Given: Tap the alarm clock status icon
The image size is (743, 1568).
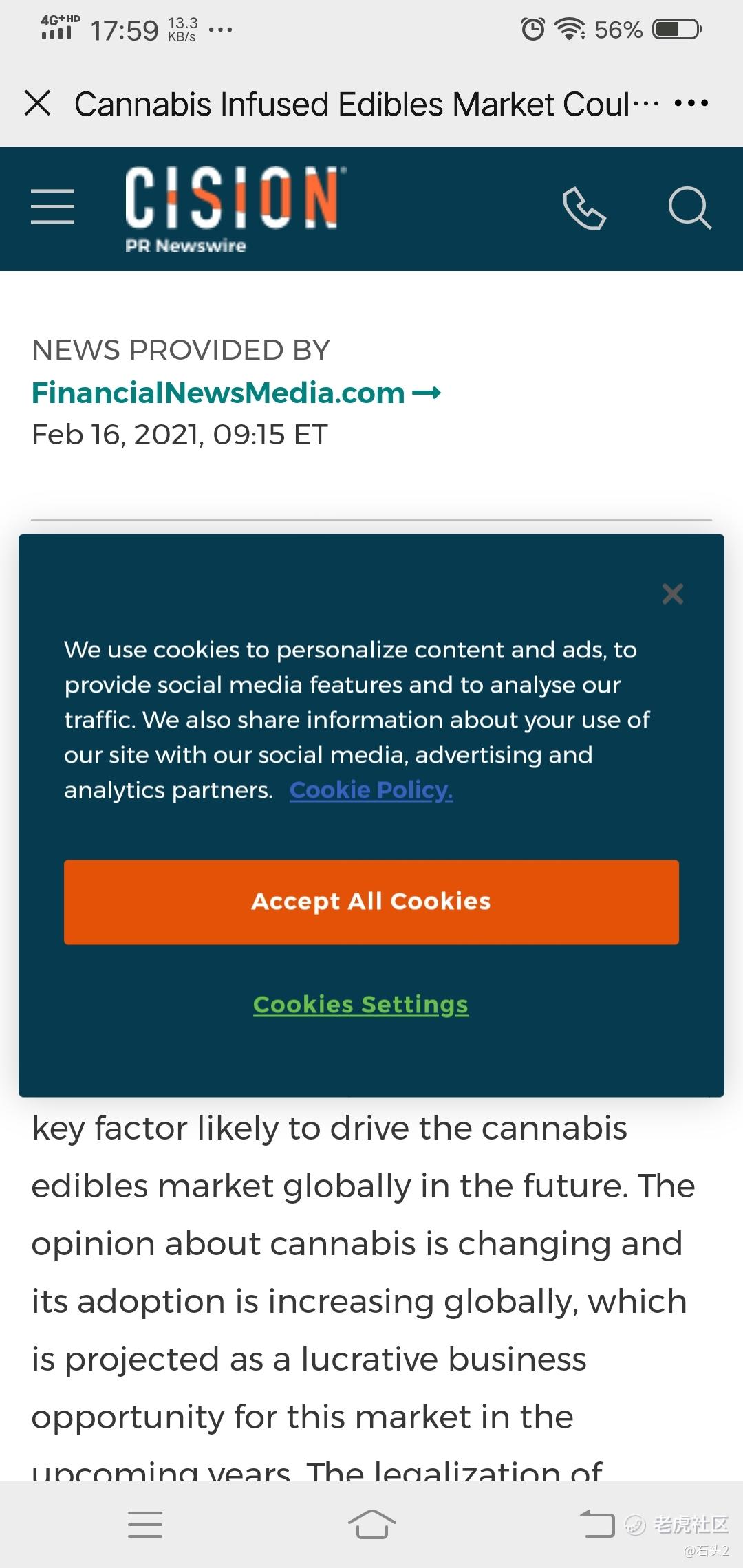Looking at the screenshot, I should coord(532,29).
